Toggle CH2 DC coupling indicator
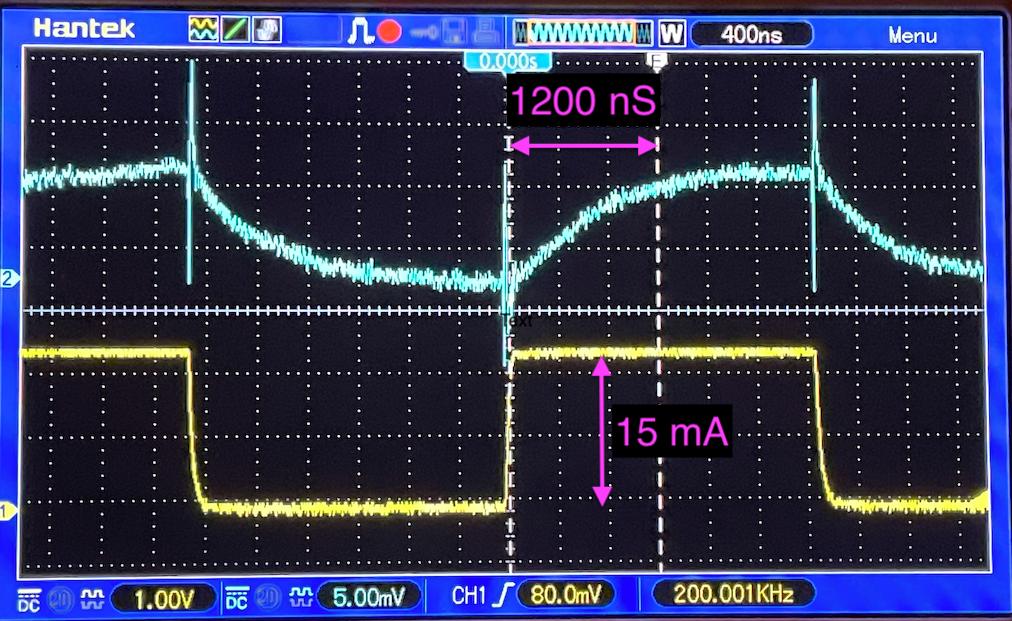 point(238,598)
